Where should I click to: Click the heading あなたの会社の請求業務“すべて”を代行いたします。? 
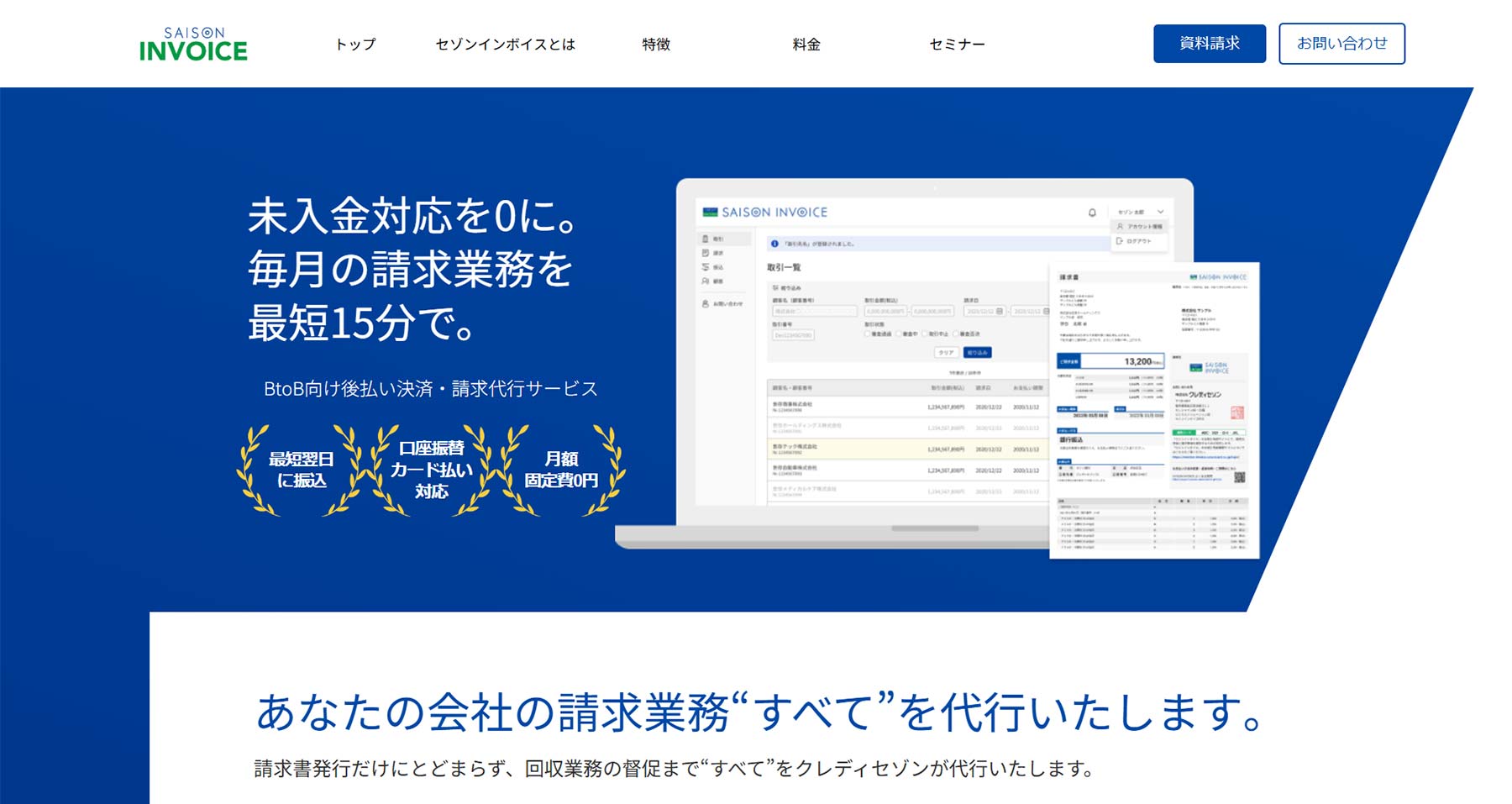pyautogui.click(x=761, y=712)
